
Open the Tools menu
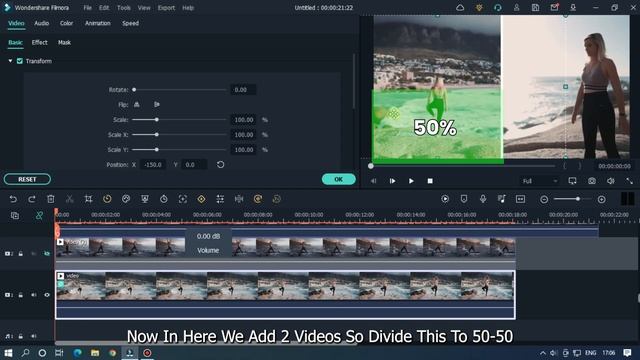pos(124,8)
